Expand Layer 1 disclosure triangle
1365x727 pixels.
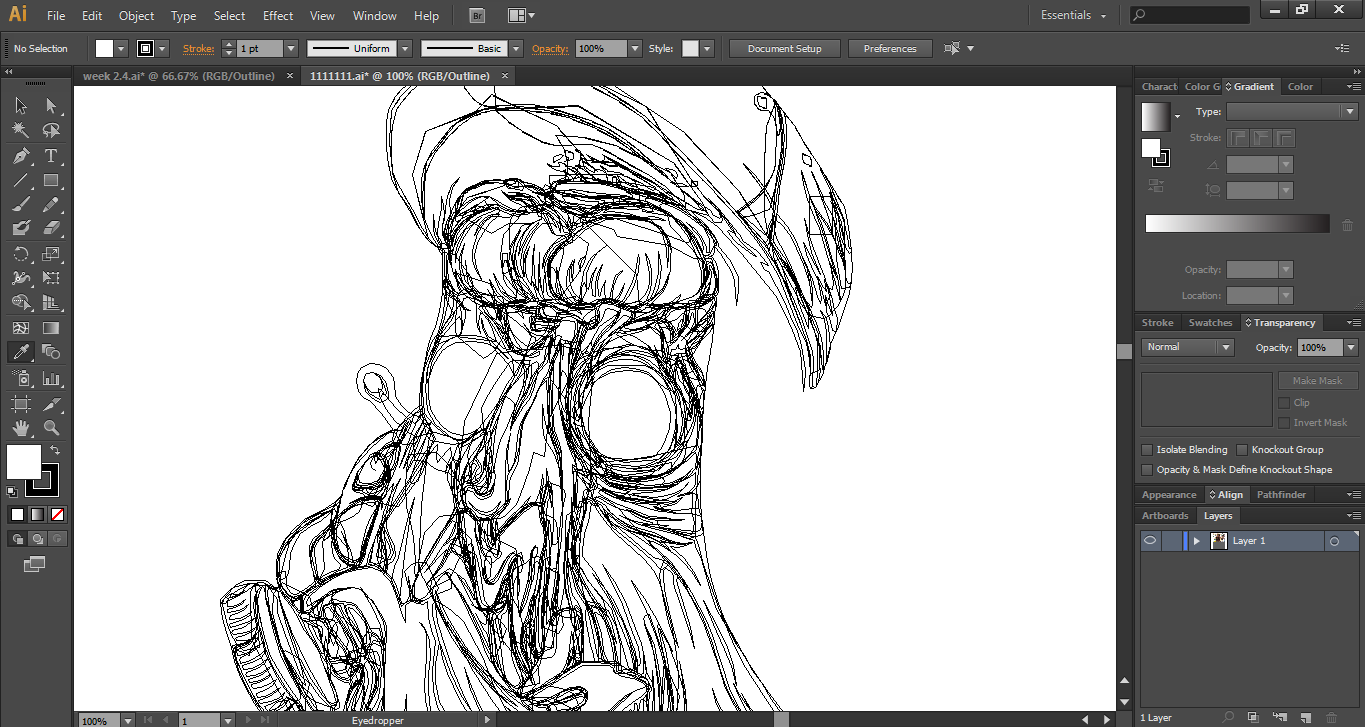point(1196,541)
